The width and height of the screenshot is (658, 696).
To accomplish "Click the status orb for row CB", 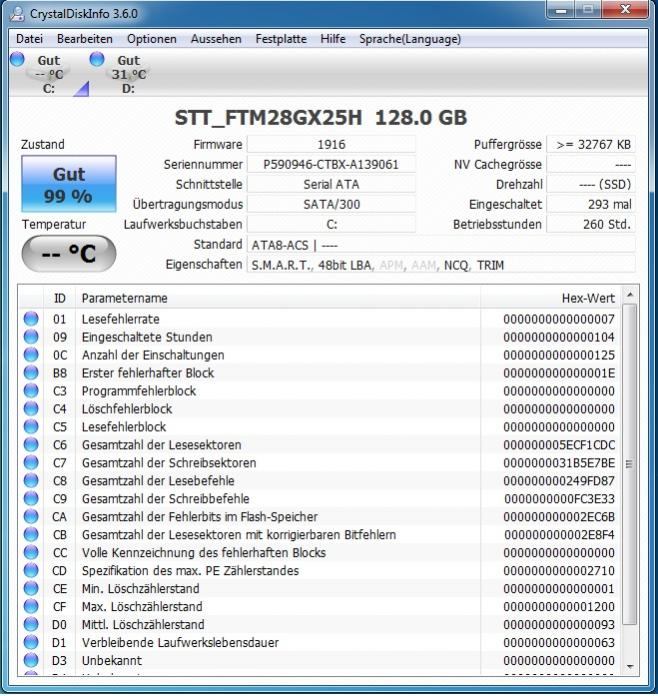I will tap(31, 534).
